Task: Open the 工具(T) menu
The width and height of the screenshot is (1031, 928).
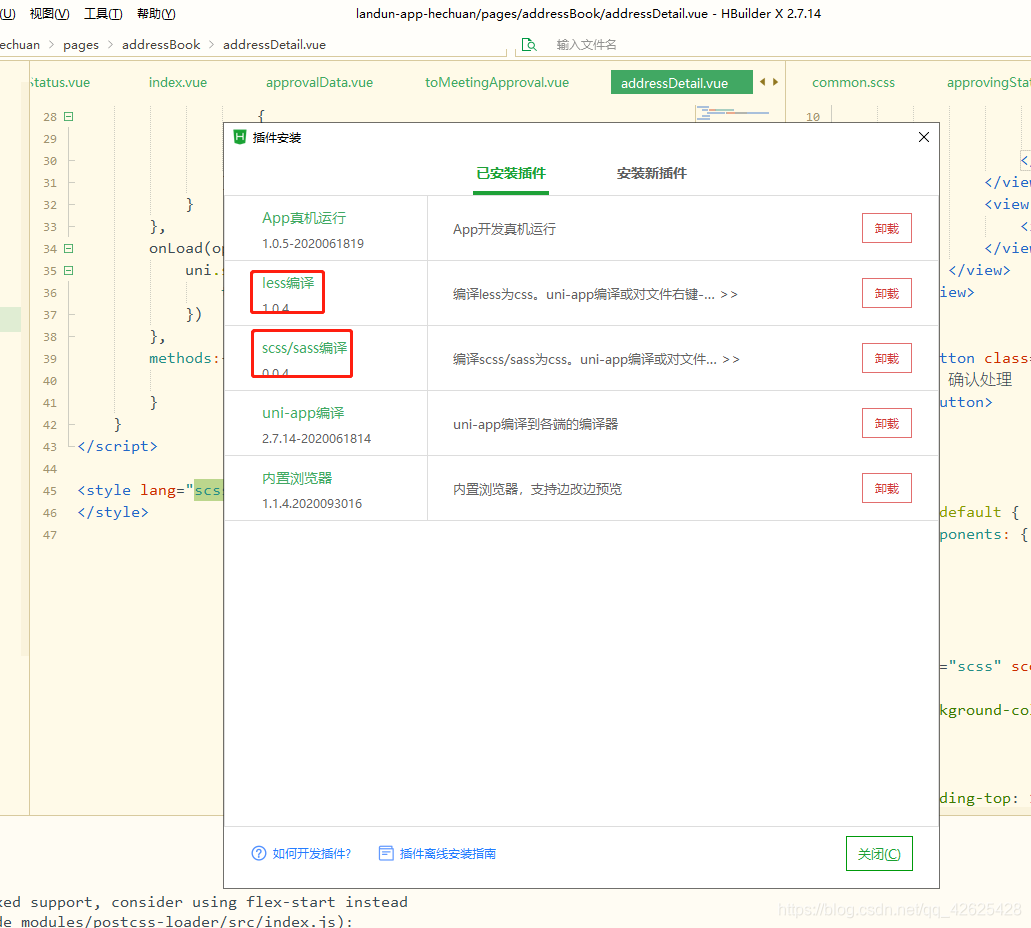Action: [103, 14]
